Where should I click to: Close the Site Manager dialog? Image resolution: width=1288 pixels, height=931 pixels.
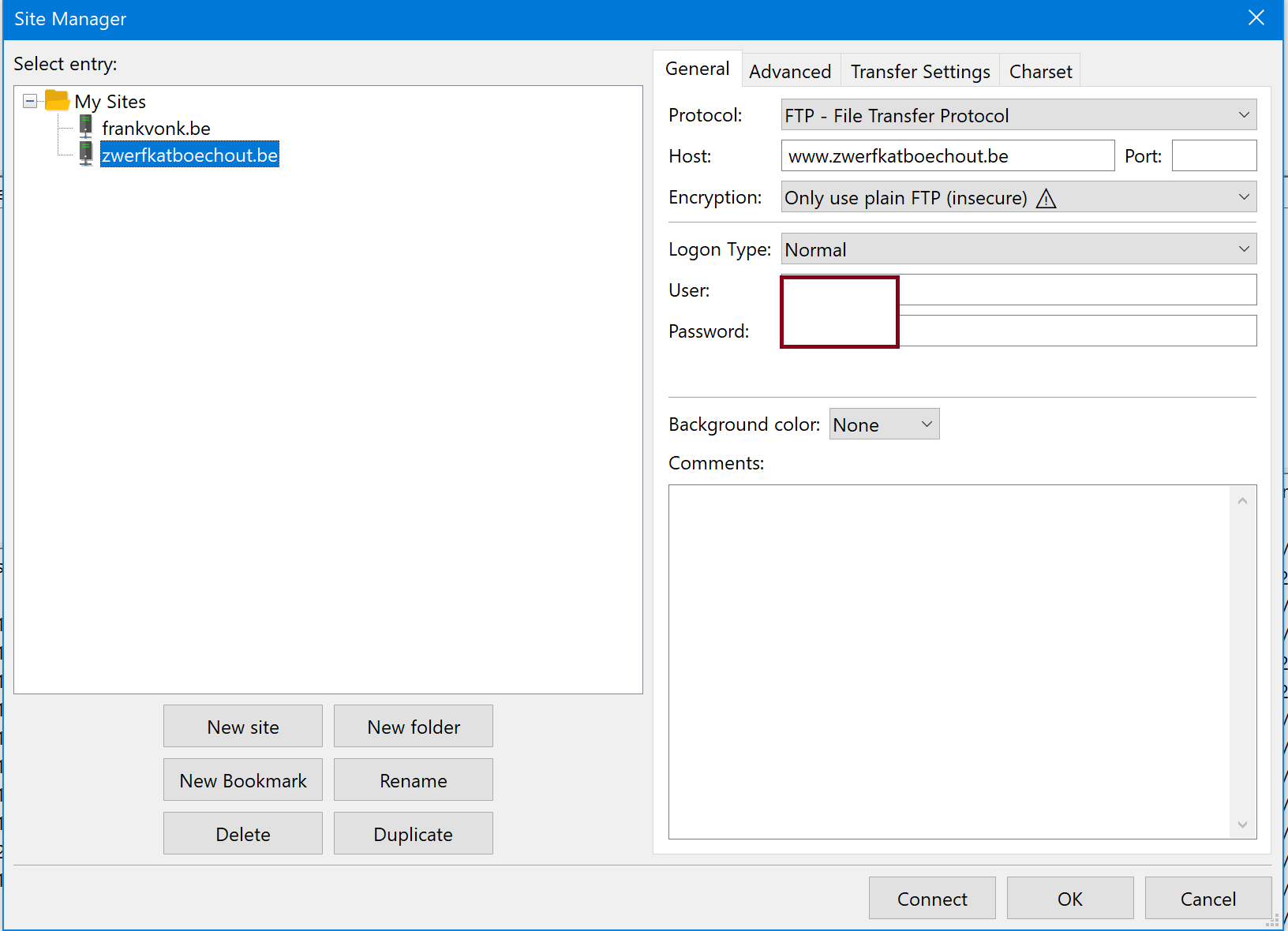tap(1256, 18)
